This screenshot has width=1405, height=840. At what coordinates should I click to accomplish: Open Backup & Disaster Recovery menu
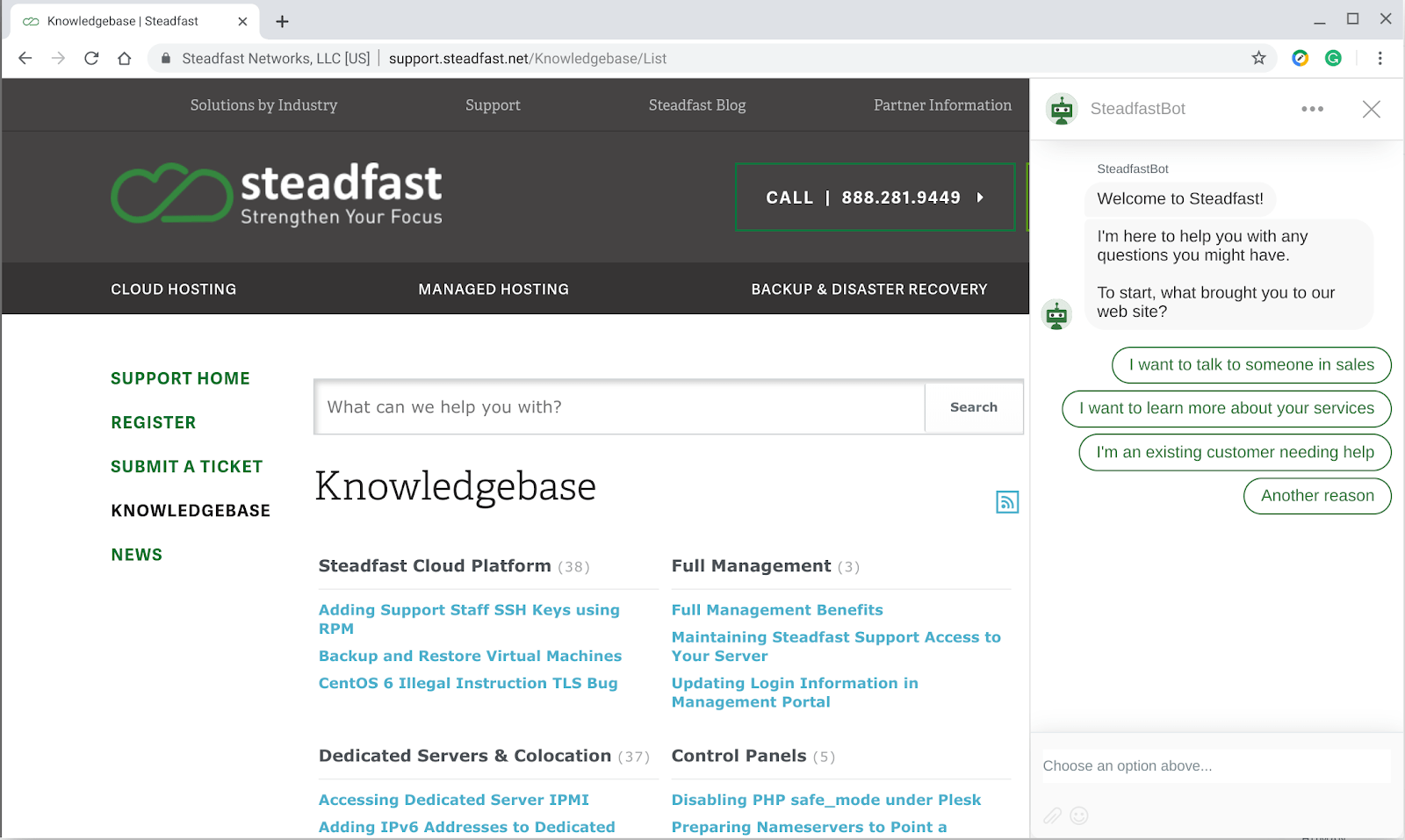869,289
